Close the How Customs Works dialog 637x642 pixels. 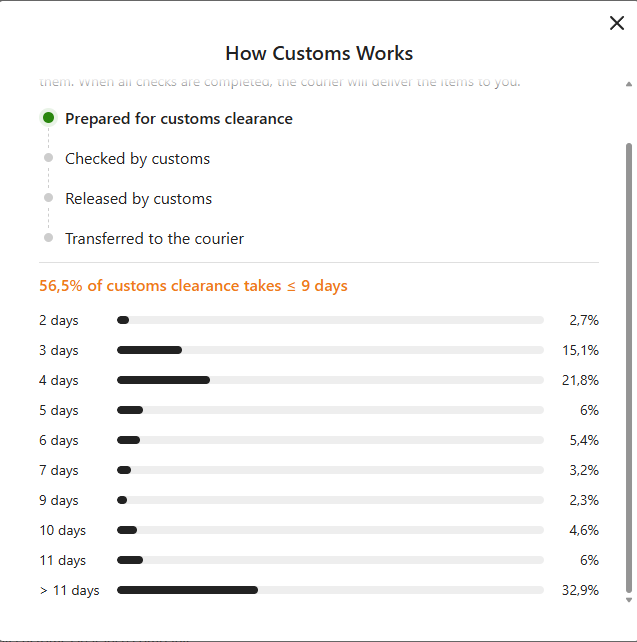coord(617,23)
